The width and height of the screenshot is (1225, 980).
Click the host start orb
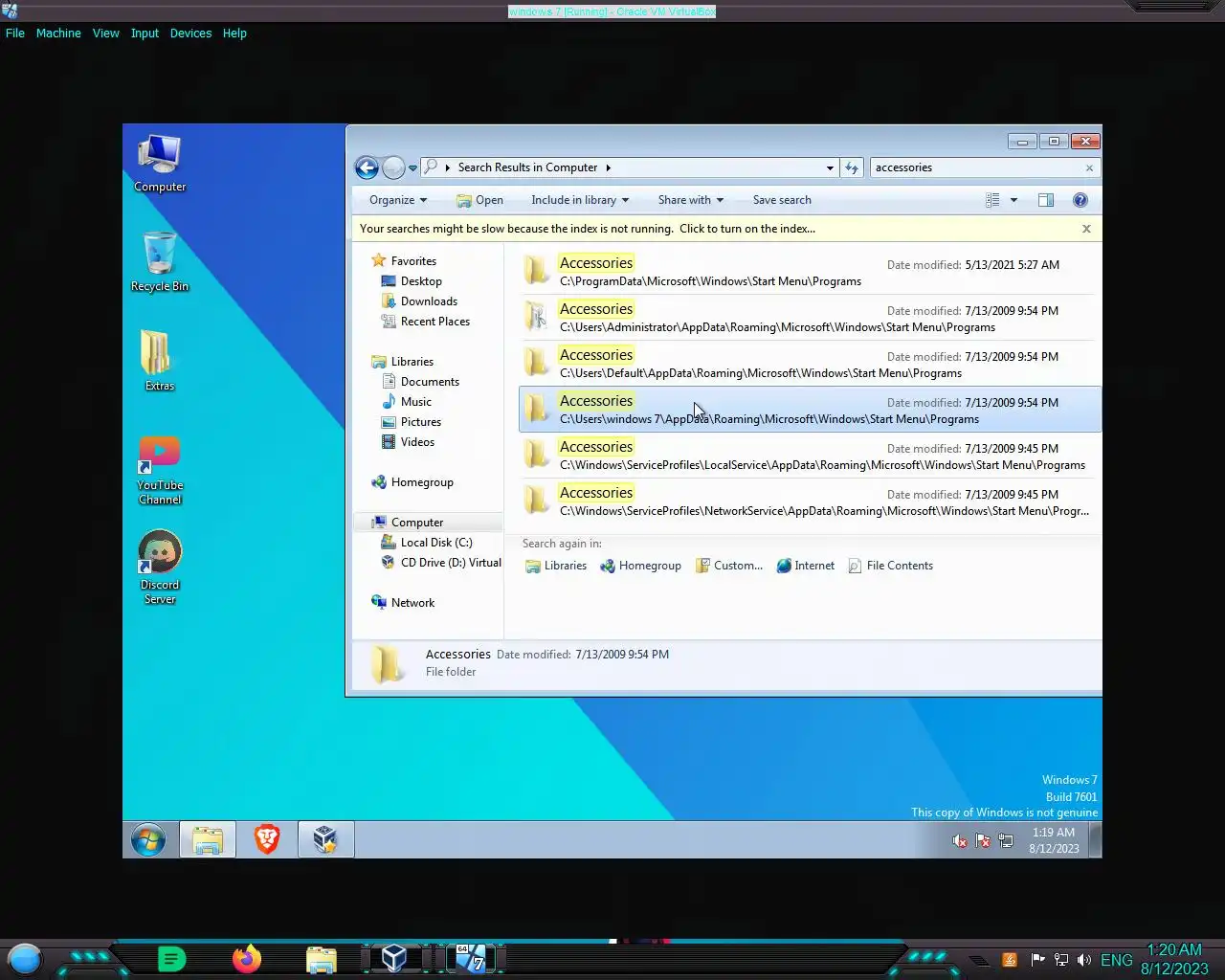pos(25,959)
